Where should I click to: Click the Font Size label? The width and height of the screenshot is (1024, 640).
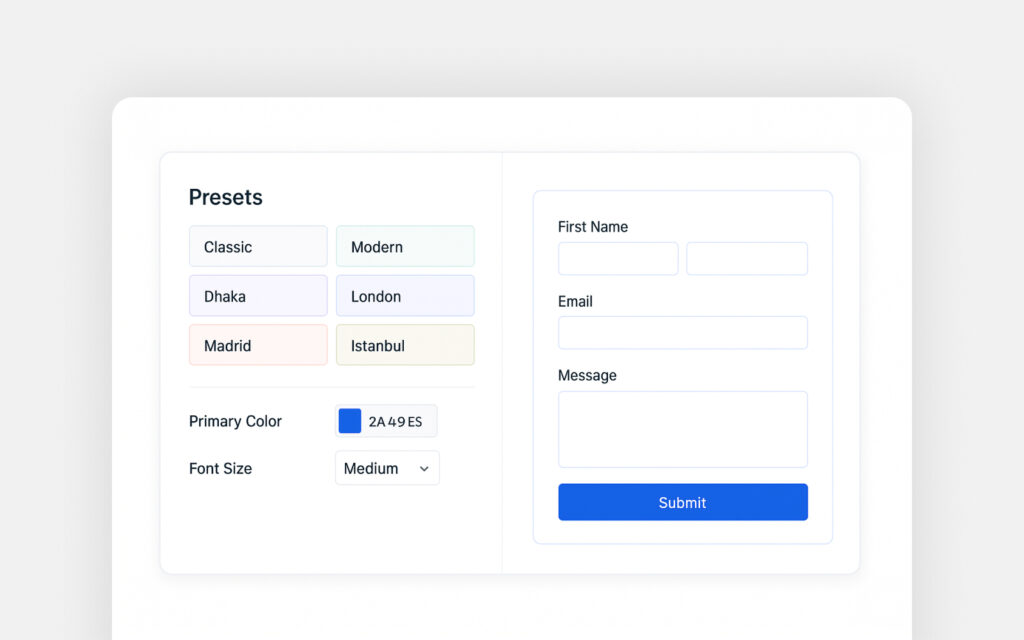(220, 468)
